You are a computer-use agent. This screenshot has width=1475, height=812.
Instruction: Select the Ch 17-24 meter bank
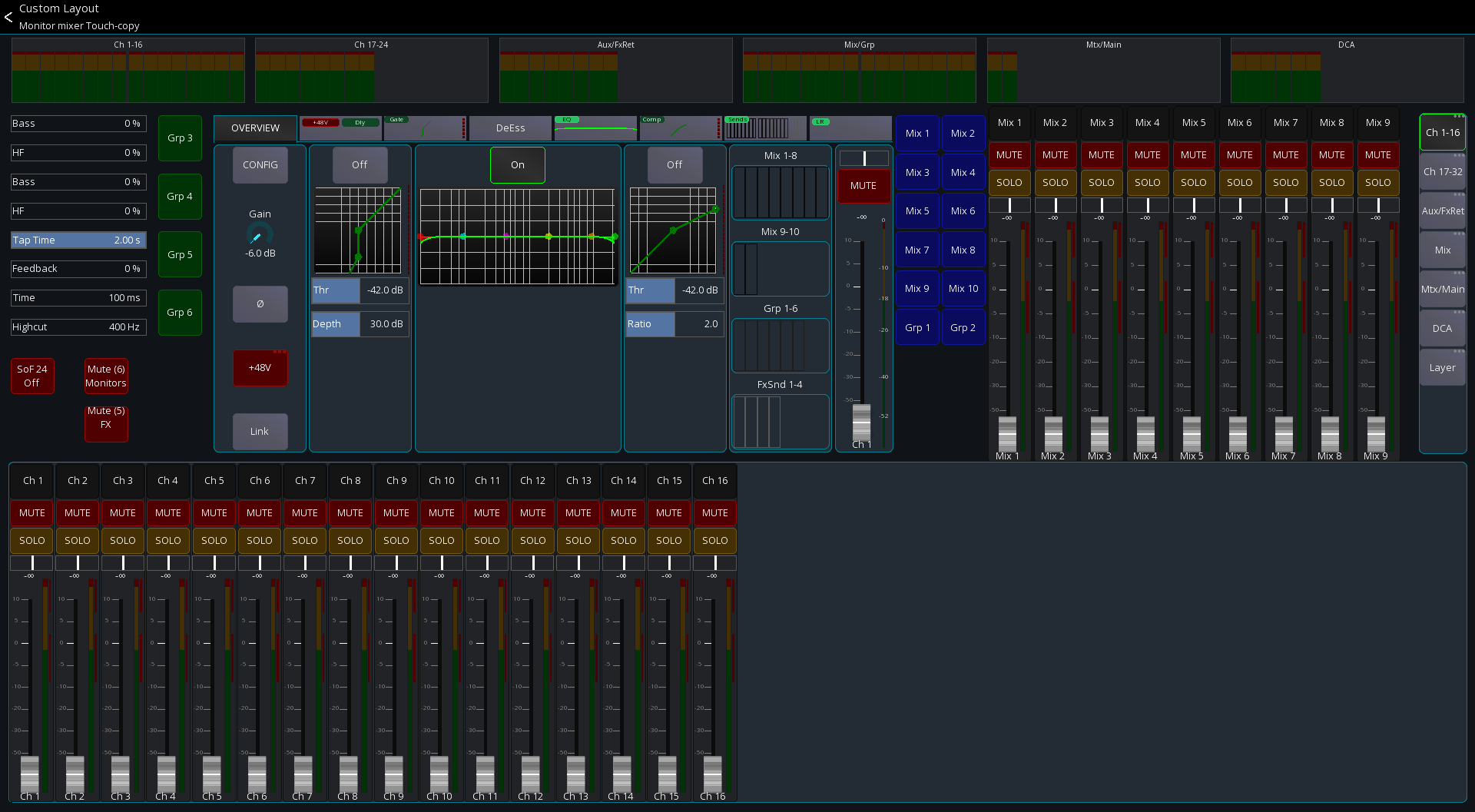coord(372,71)
